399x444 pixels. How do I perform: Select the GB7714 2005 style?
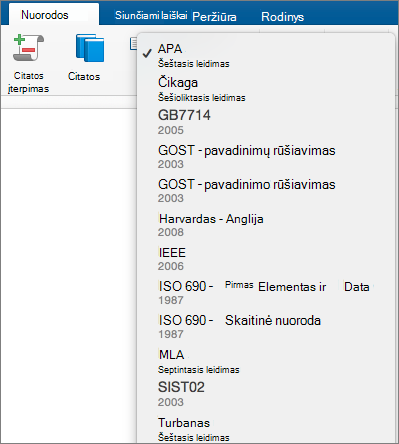pyautogui.click(x=266, y=122)
